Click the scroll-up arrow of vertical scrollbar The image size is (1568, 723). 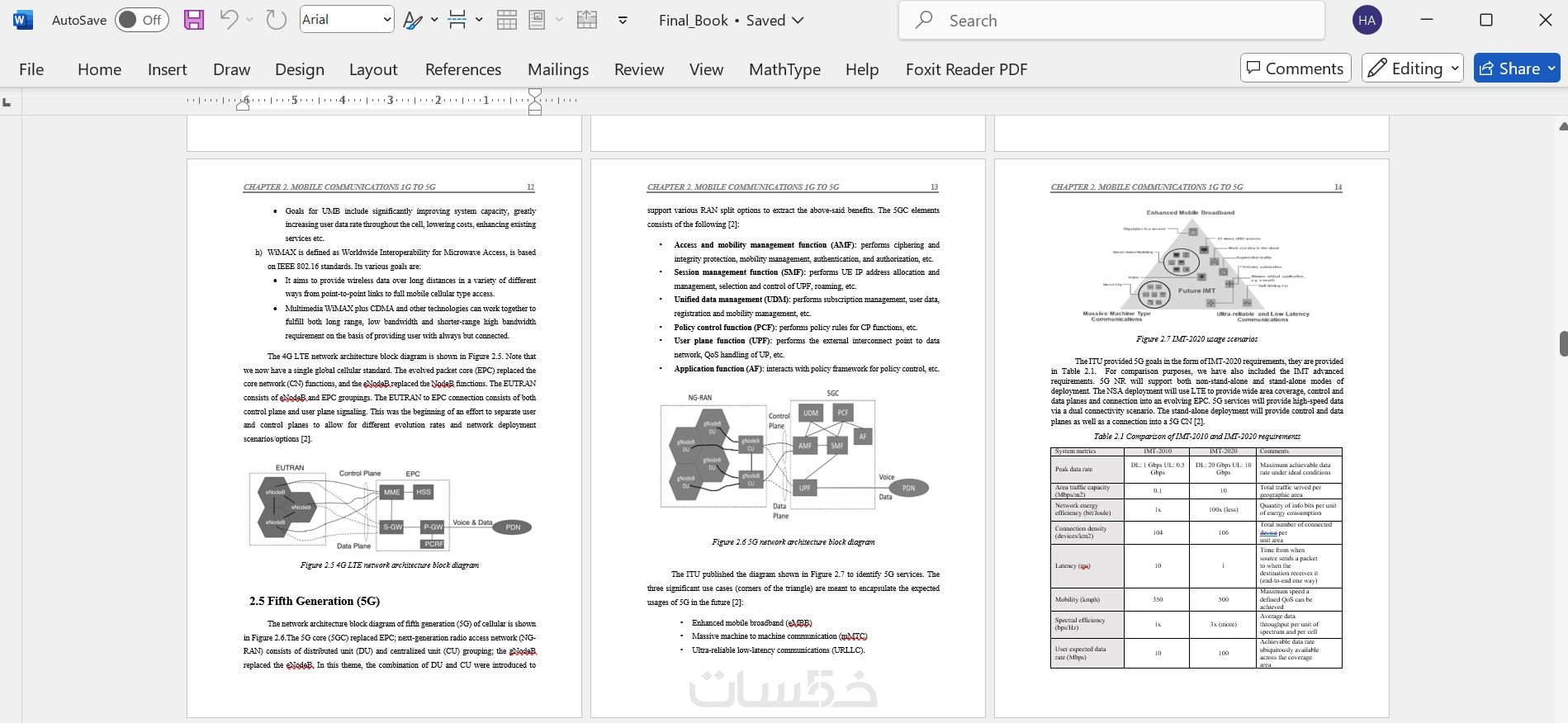pos(1562,126)
